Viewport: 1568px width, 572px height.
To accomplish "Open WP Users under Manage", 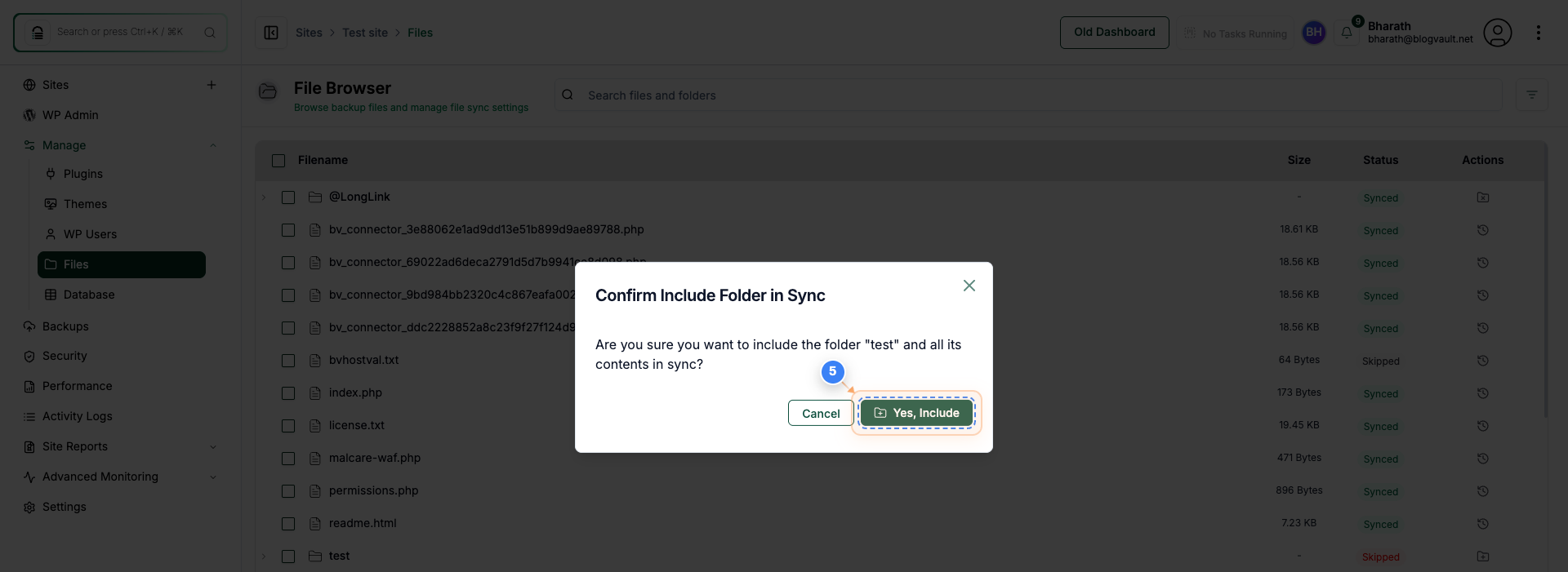I will (x=90, y=234).
